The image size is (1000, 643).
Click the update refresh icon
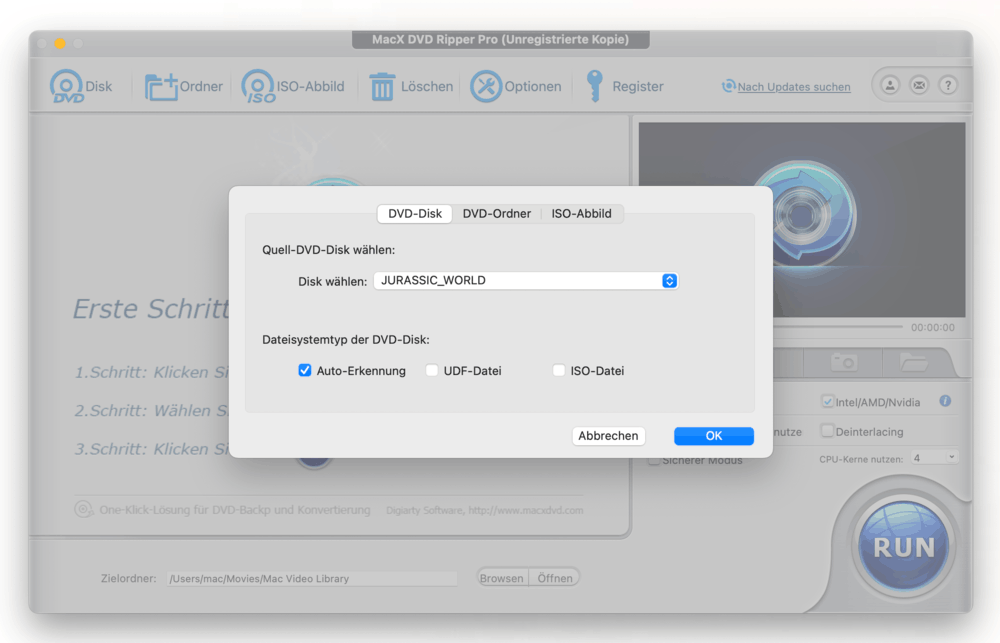[728, 86]
